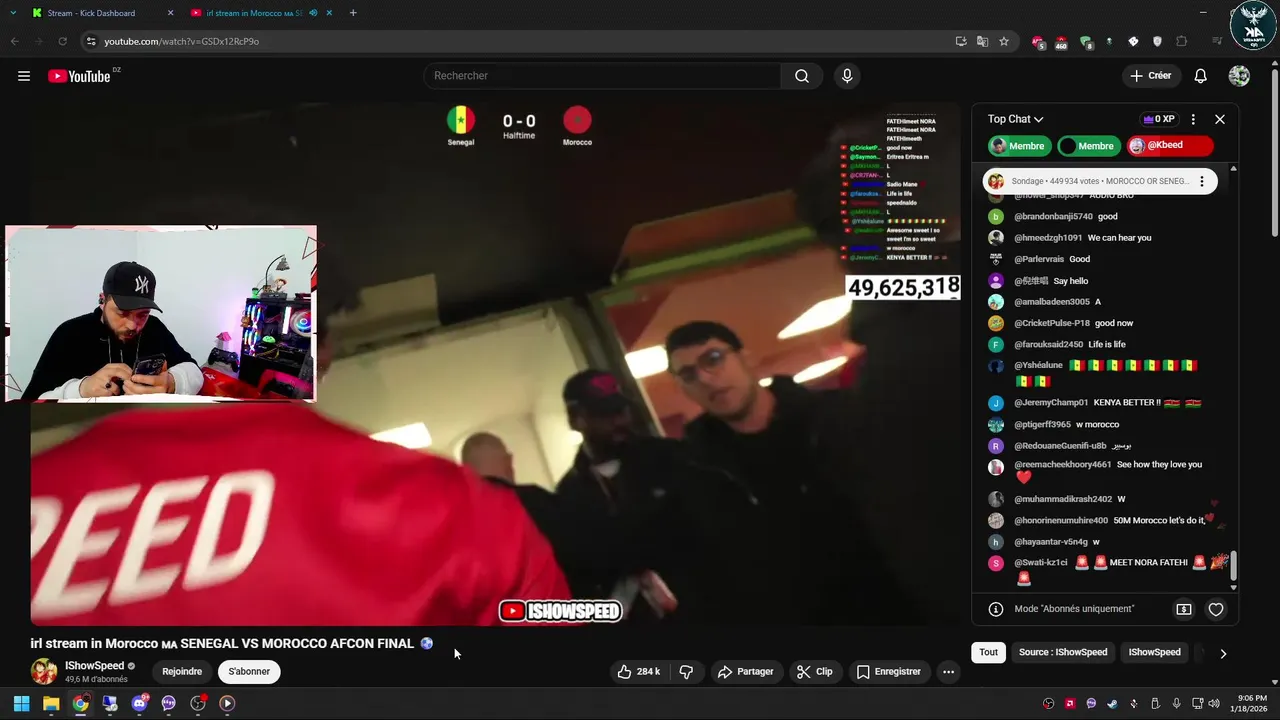Click the Partager share button
Screen dimensions: 1280x720
click(x=746, y=672)
